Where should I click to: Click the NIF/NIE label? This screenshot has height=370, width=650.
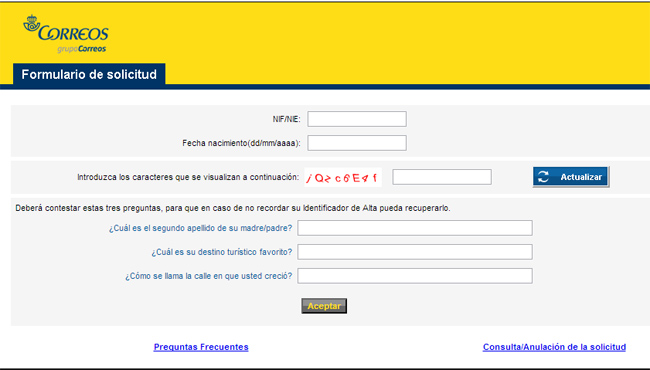[286, 119]
